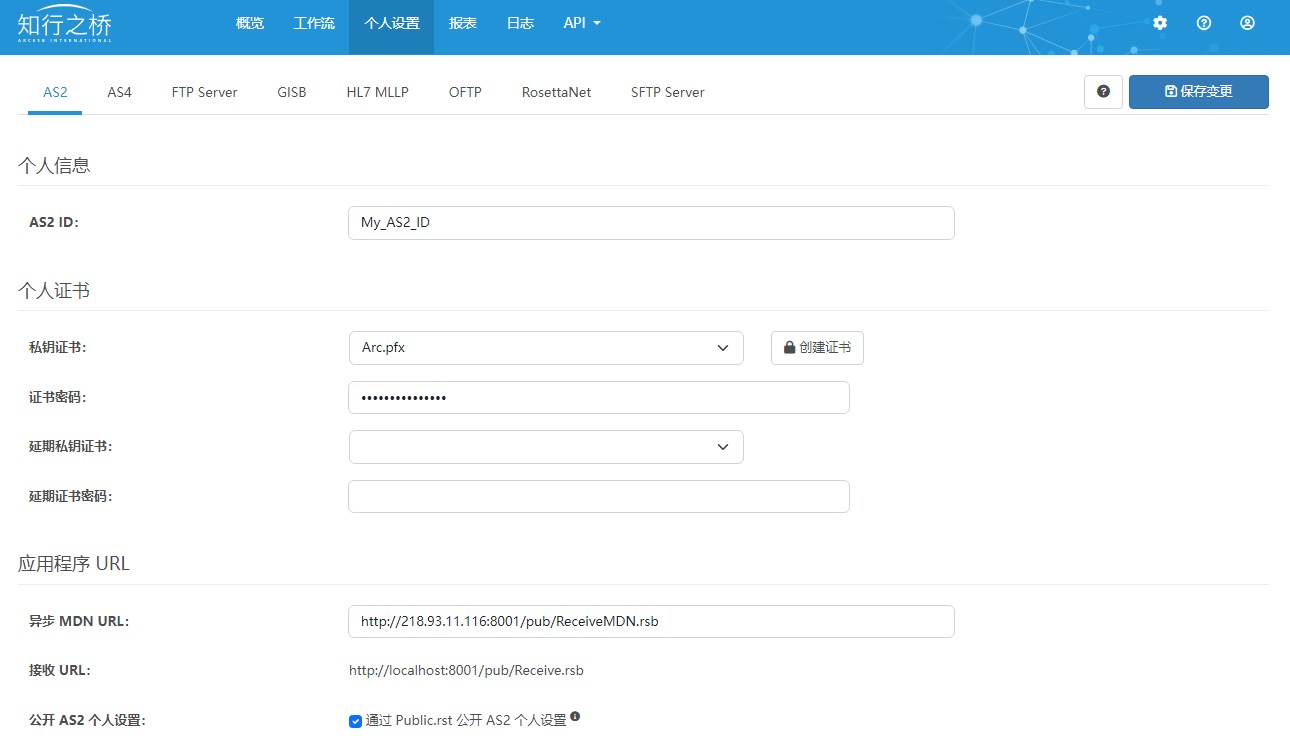Image resolution: width=1290 pixels, height=746 pixels.
Task: Go to 工作流 in top navigation
Action: (x=314, y=23)
